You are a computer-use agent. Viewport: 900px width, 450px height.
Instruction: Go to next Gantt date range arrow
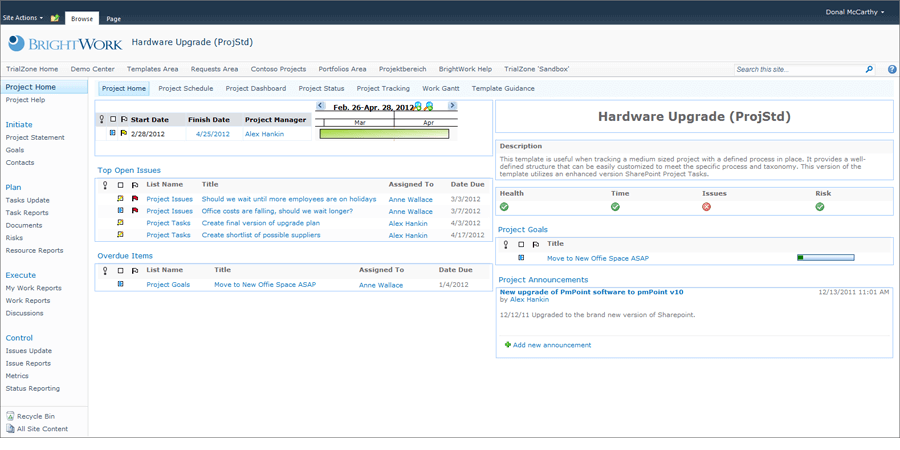pyautogui.click(x=452, y=106)
